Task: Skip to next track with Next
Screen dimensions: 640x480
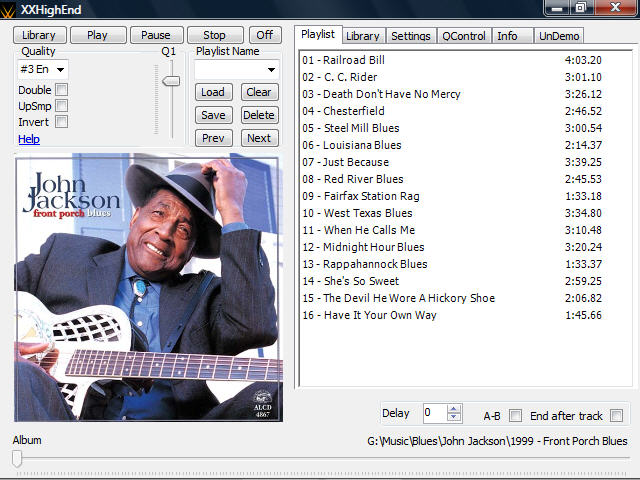Action: (x=259, y=138)
